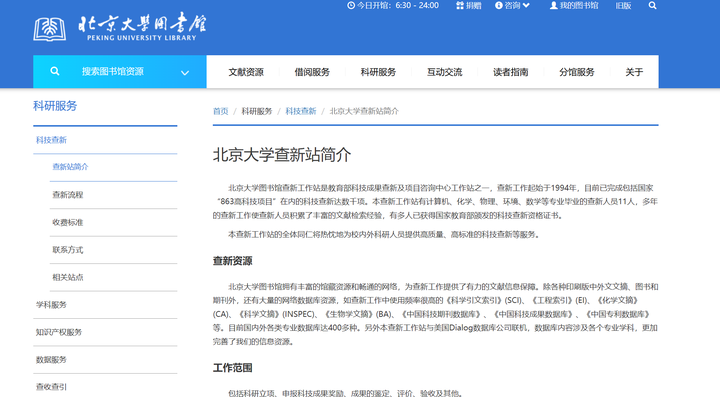The height and width of the screenshot is (397, 720).
Task: Click the donation gift icon
Action: coord(460,6)
